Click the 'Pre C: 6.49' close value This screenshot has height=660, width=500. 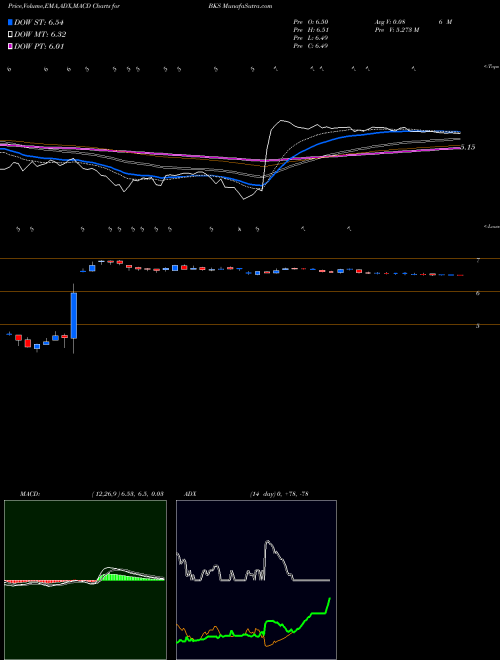tap(311, 46)
